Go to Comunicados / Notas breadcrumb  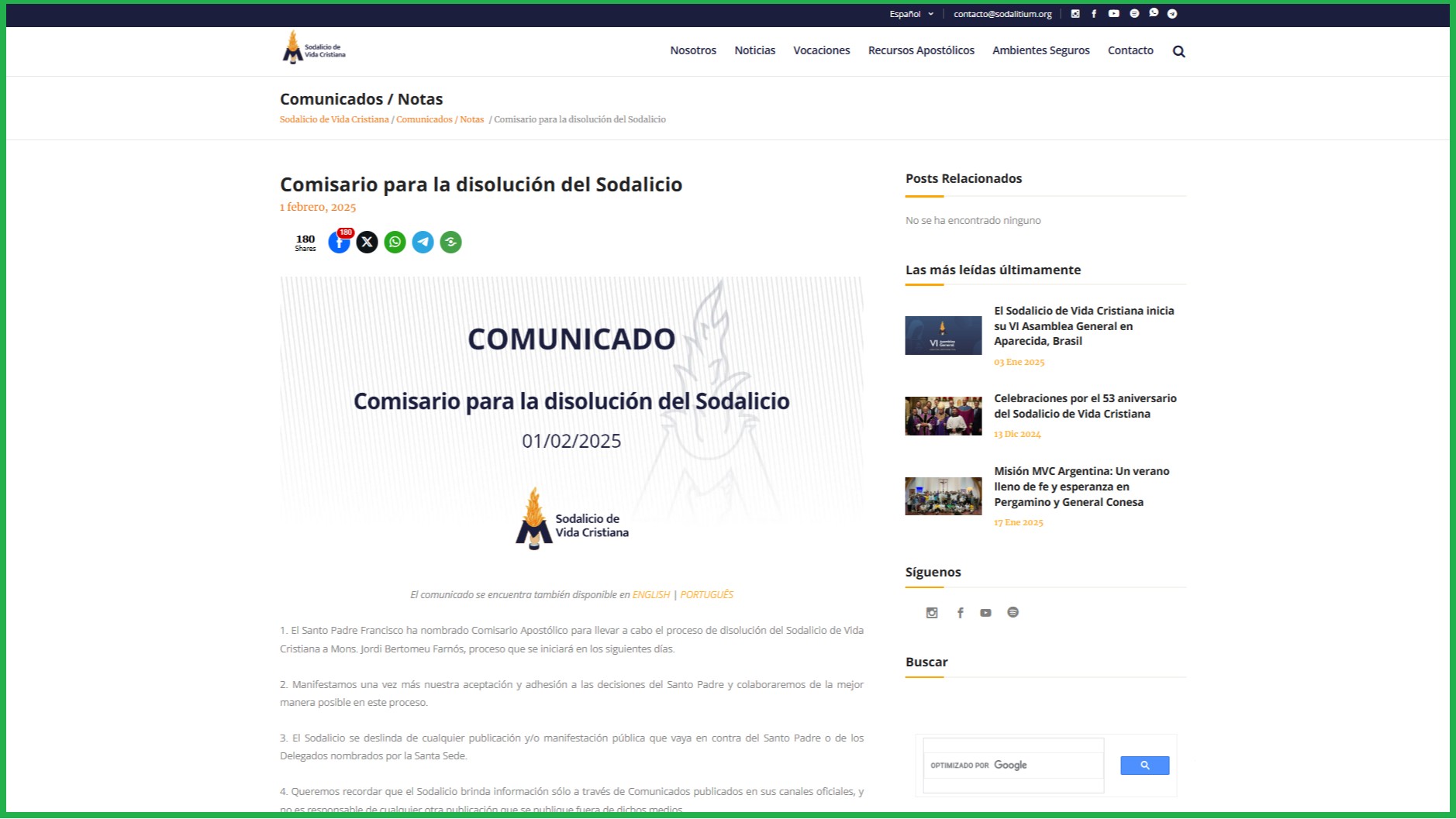[440, 119]
